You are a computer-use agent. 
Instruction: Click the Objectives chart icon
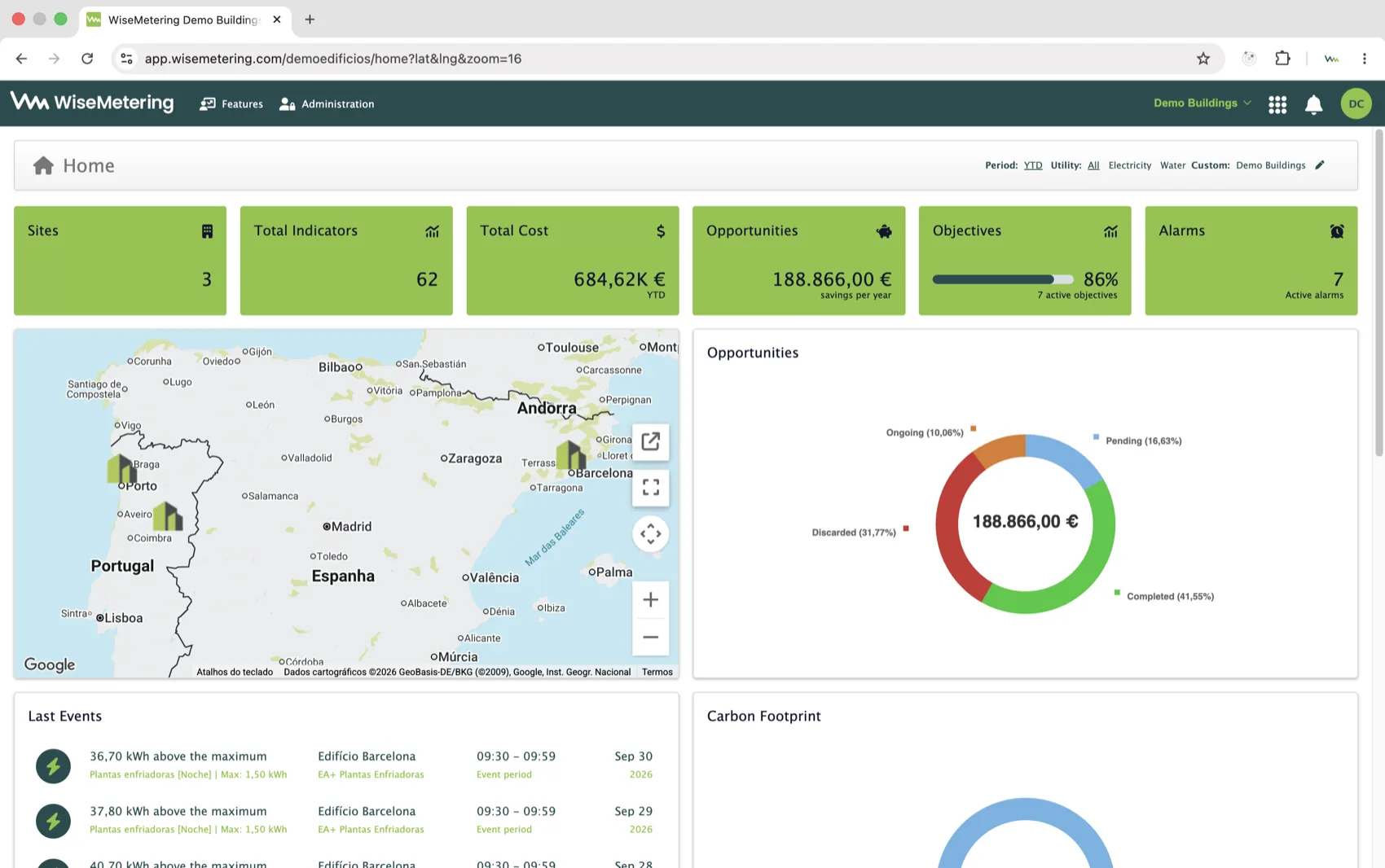[x=1110, y=231]
